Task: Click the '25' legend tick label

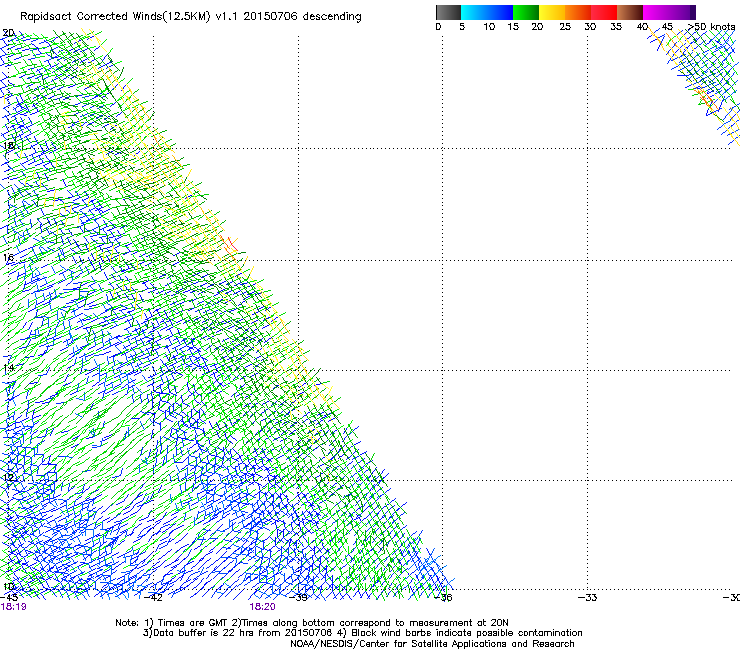Action: [x=565, y=27]
